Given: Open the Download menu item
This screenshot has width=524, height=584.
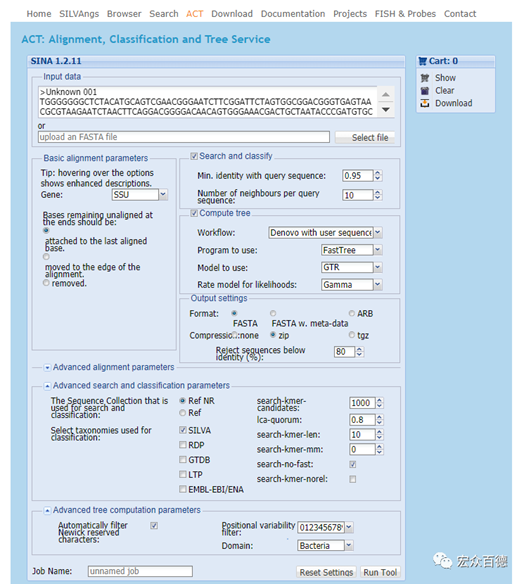Looking at the screenshot, I should [x=232, y=14].
